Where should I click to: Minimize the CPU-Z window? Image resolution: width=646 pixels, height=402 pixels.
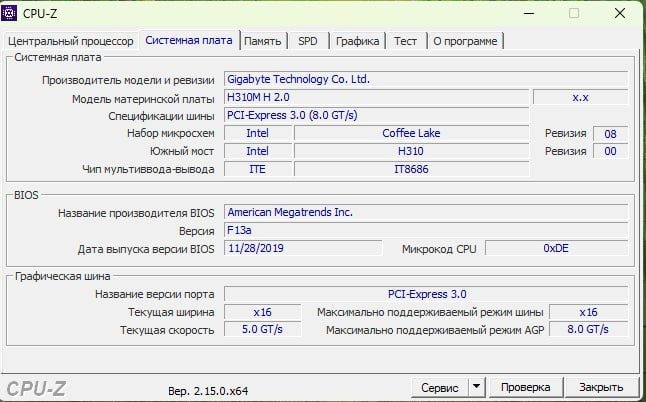tap(529, 13)
